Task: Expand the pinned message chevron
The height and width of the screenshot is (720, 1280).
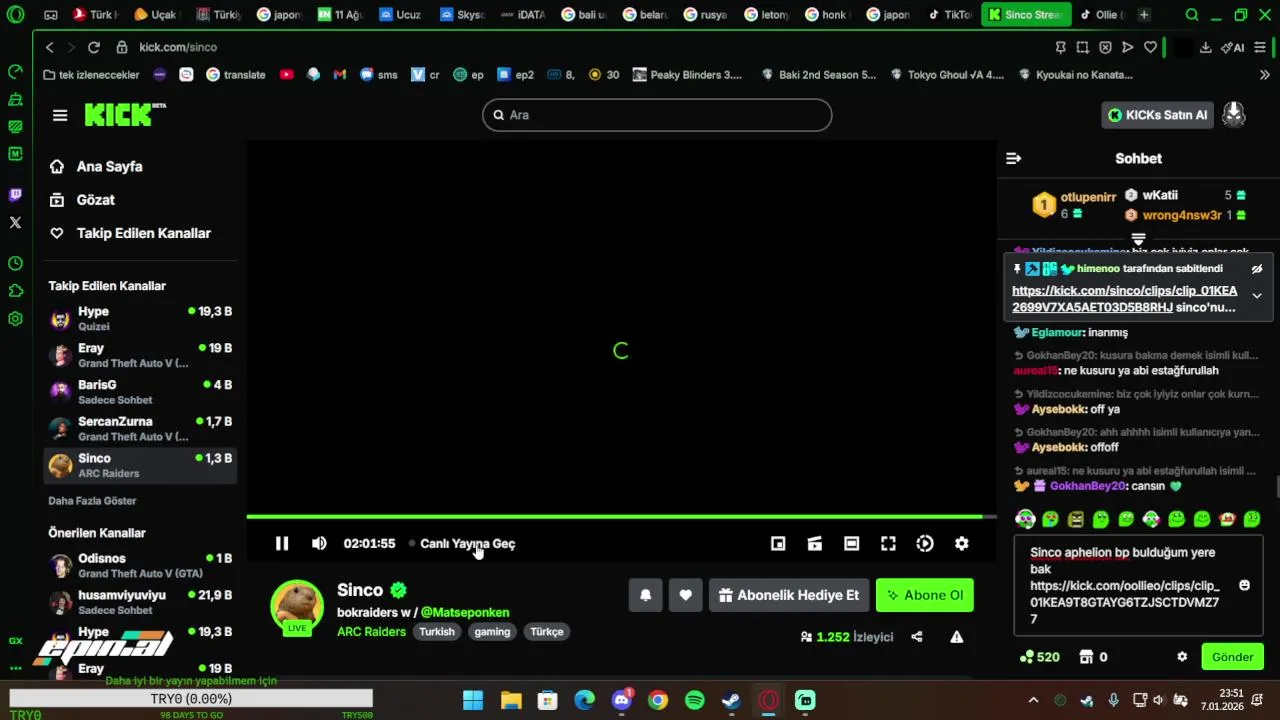Action: pyautogui.click(x=1257, y=296)
